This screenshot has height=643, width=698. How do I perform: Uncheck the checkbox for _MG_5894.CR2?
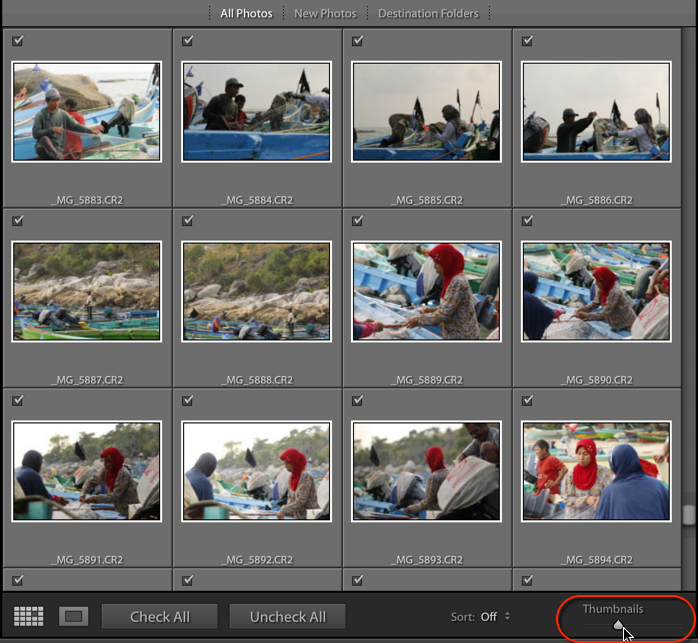528,400
